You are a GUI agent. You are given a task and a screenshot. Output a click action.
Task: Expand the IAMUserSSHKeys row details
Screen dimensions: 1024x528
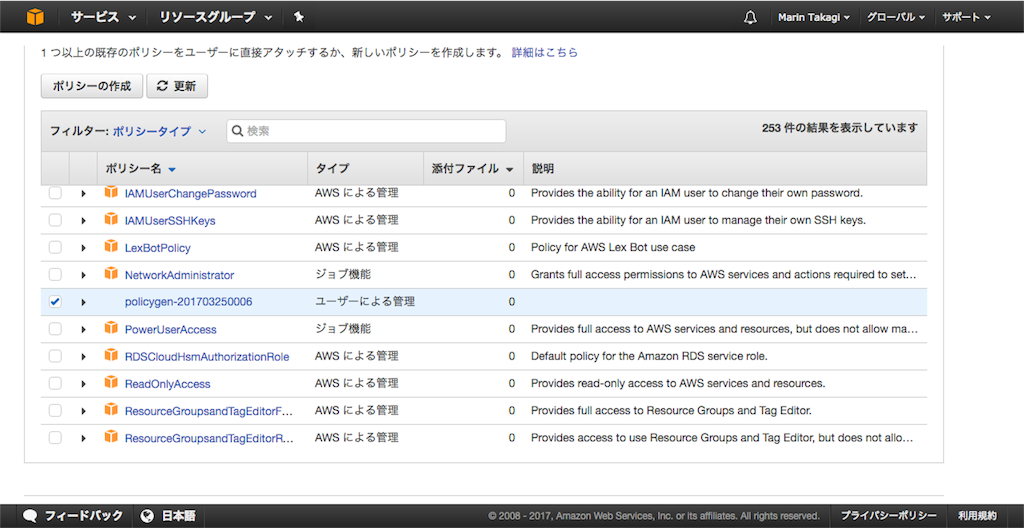pos(83,220)
